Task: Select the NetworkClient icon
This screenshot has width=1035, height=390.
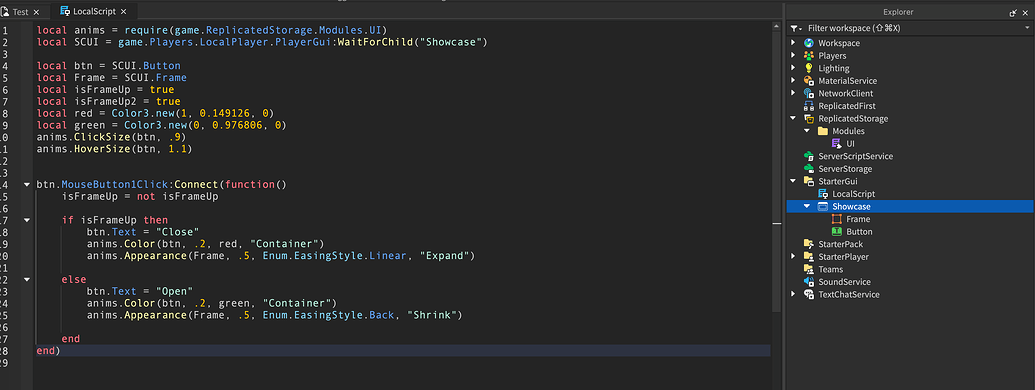Action: pos(809,93)
